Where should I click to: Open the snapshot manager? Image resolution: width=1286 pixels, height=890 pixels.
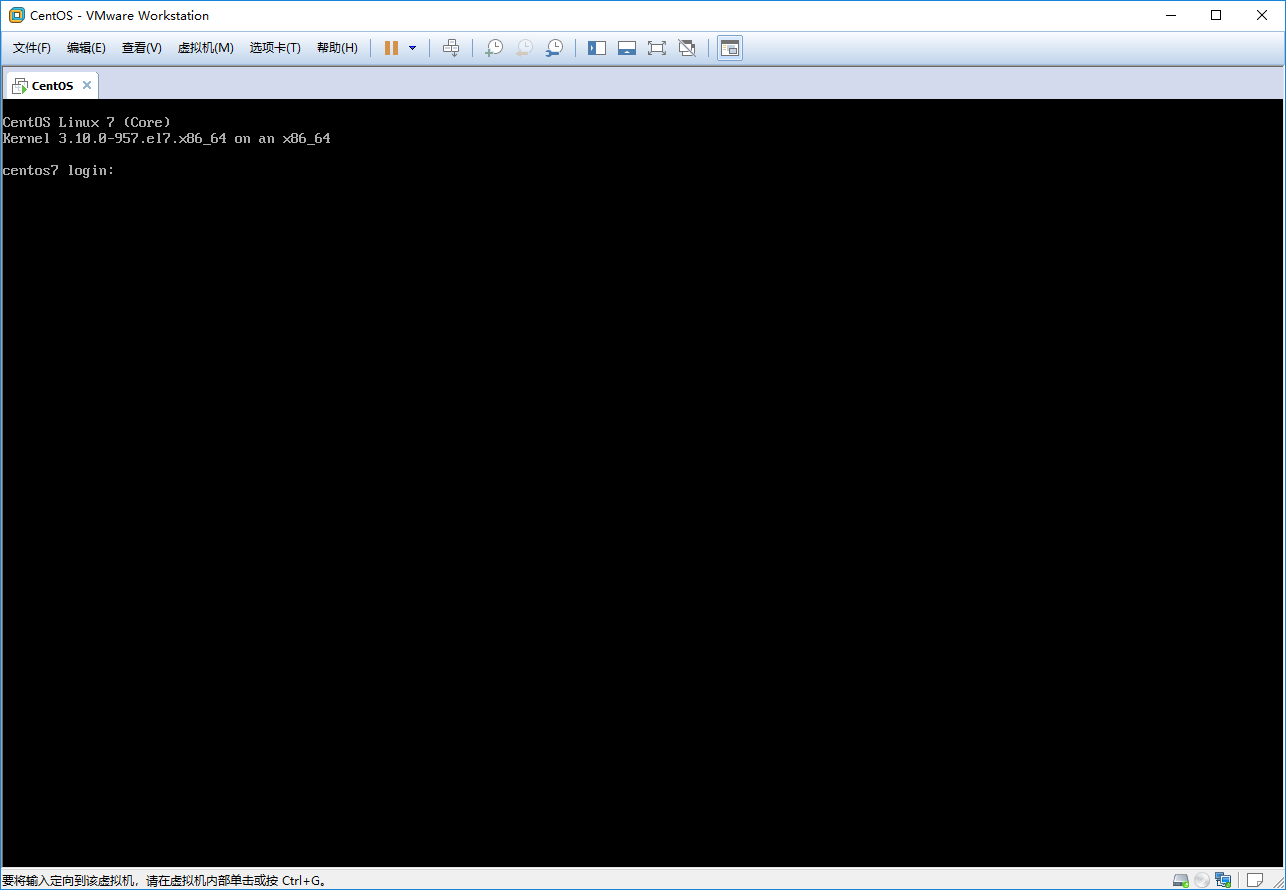(x=554, y=48)
